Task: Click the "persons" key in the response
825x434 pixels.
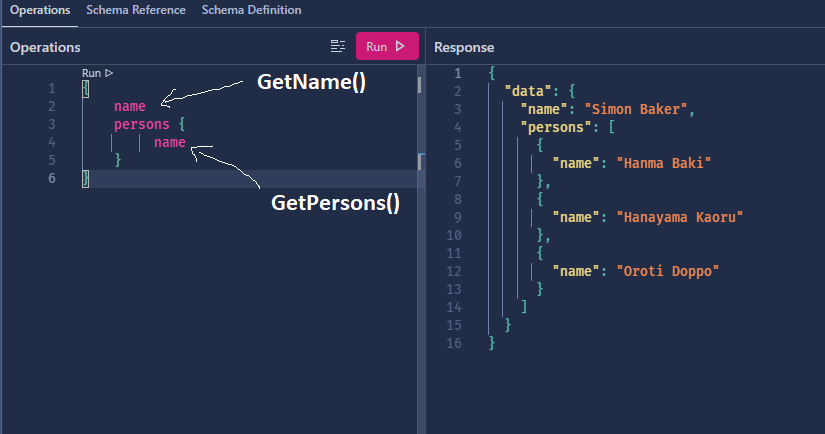Action: click(x=556, y=127)
